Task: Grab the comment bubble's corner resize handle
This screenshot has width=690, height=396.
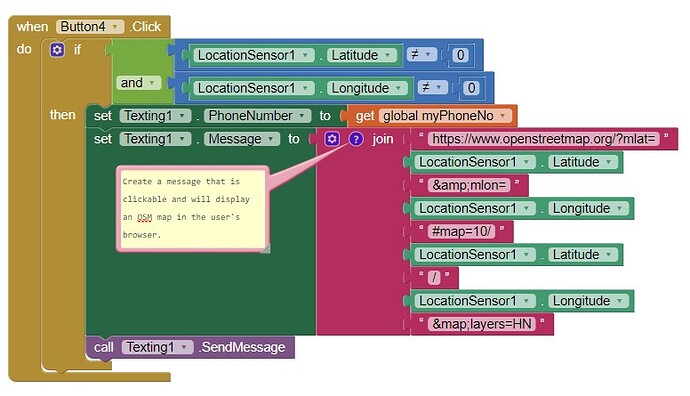Action: [x=265, y=249]
